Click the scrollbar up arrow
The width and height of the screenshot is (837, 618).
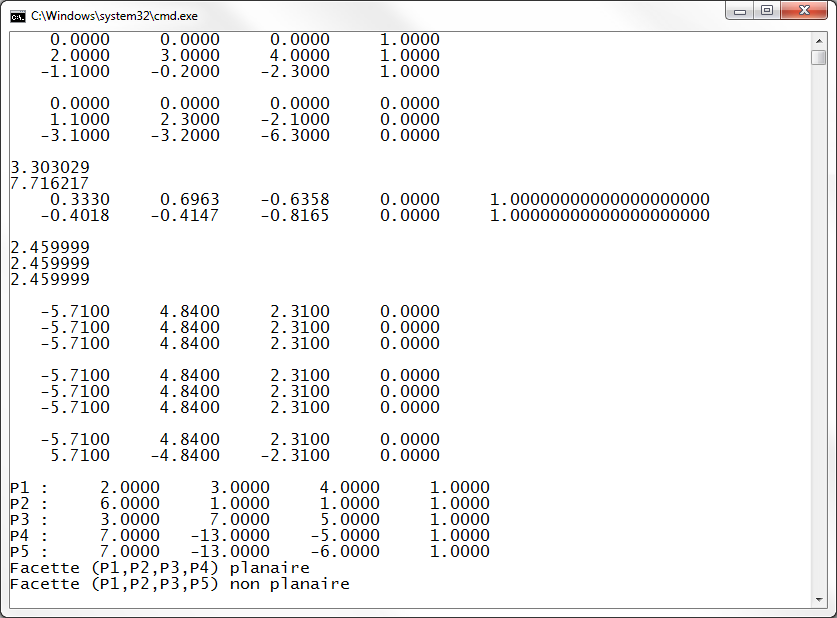818,40
